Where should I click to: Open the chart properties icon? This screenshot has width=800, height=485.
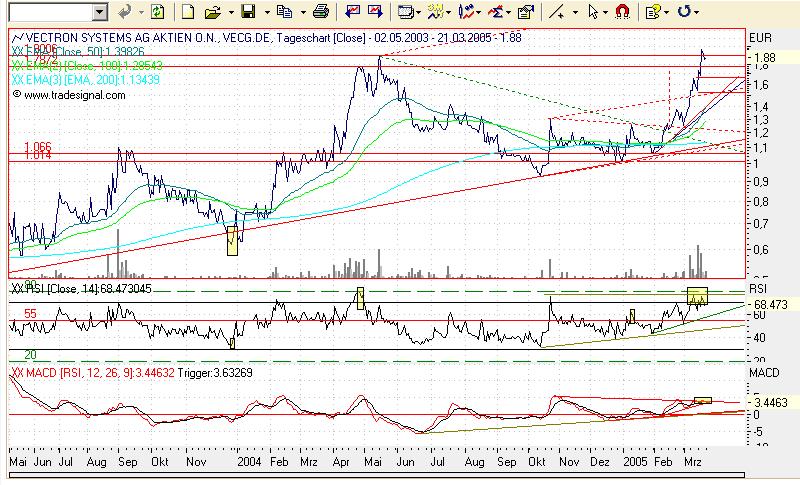click(526, 12)
